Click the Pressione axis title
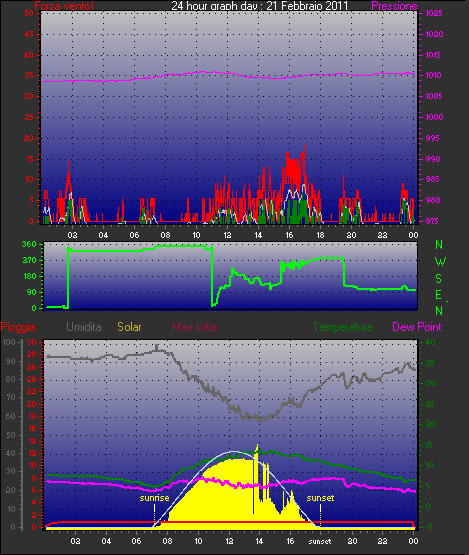469x555 pixels. (x=394, y=6)
